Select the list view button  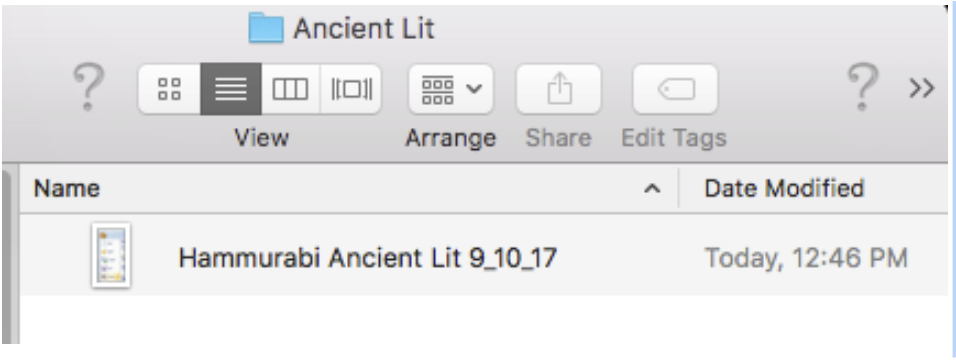tap(230, 89)
